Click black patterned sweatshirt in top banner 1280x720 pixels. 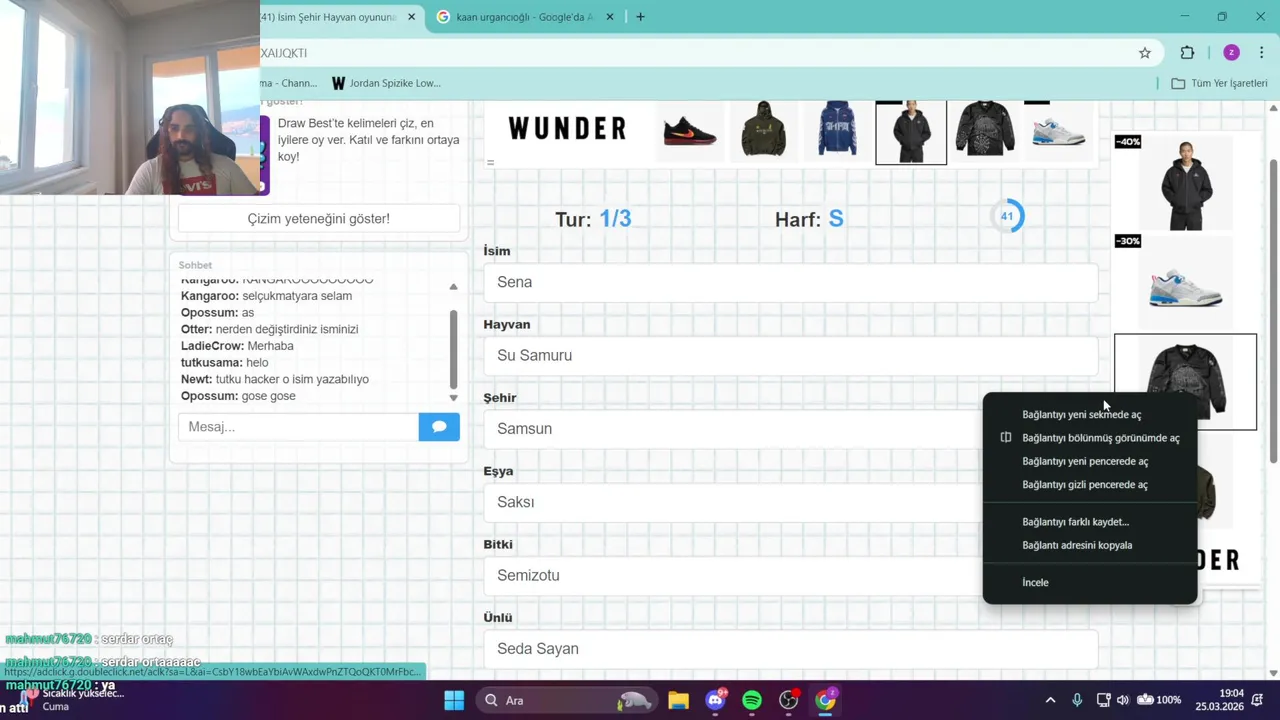coord(985,129)
